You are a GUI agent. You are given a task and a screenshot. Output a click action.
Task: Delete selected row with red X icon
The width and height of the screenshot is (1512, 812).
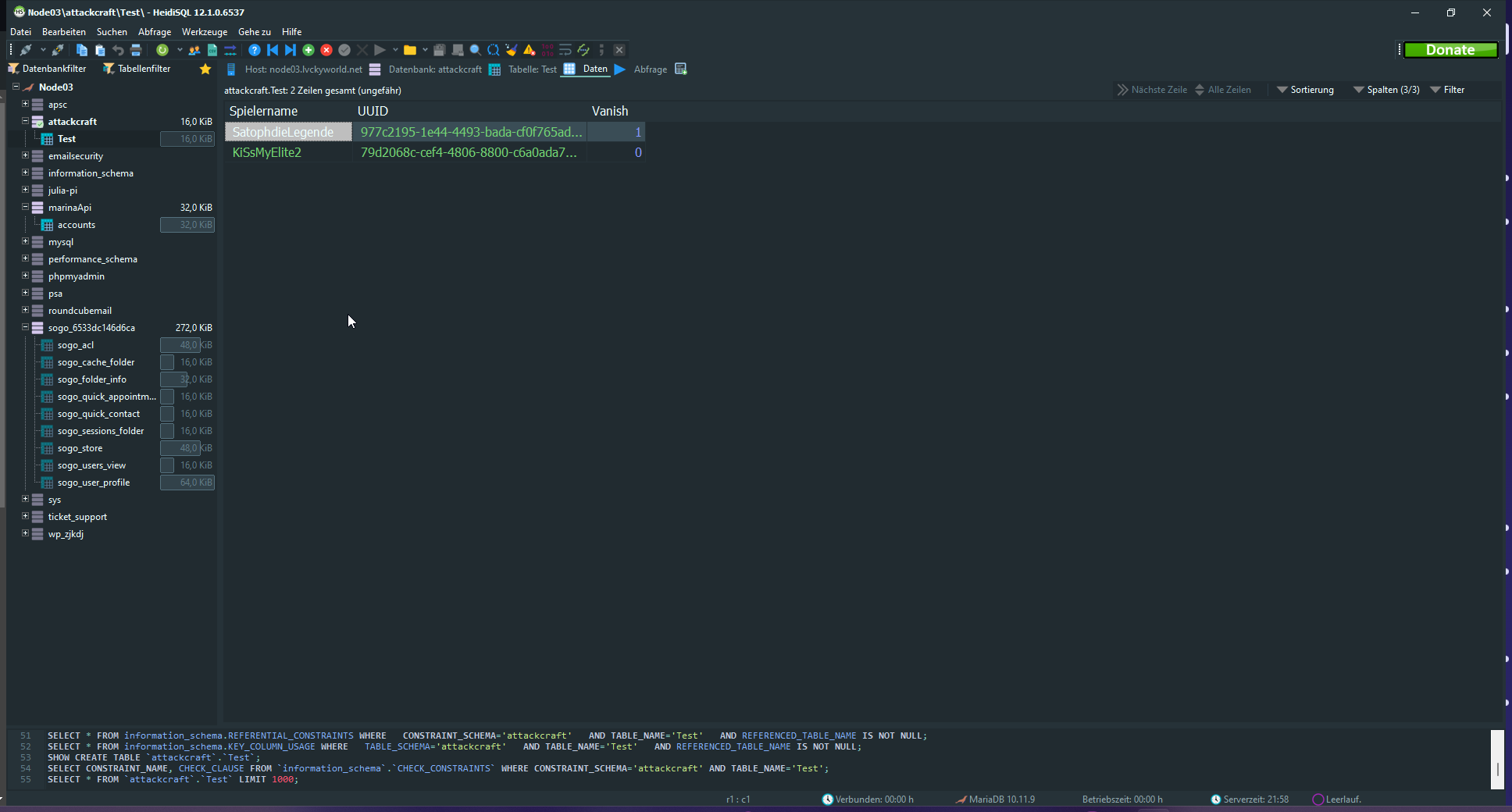326,50
